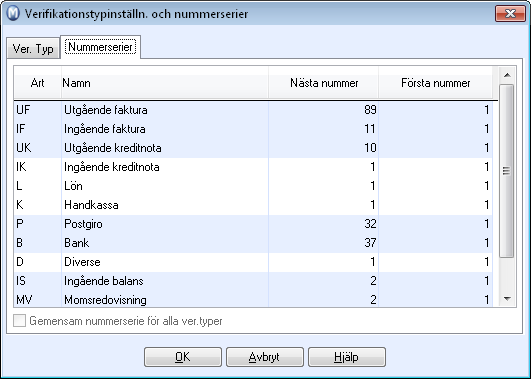
Task: Edit next number 32 for Postgiro
Action: click(323, 224)
